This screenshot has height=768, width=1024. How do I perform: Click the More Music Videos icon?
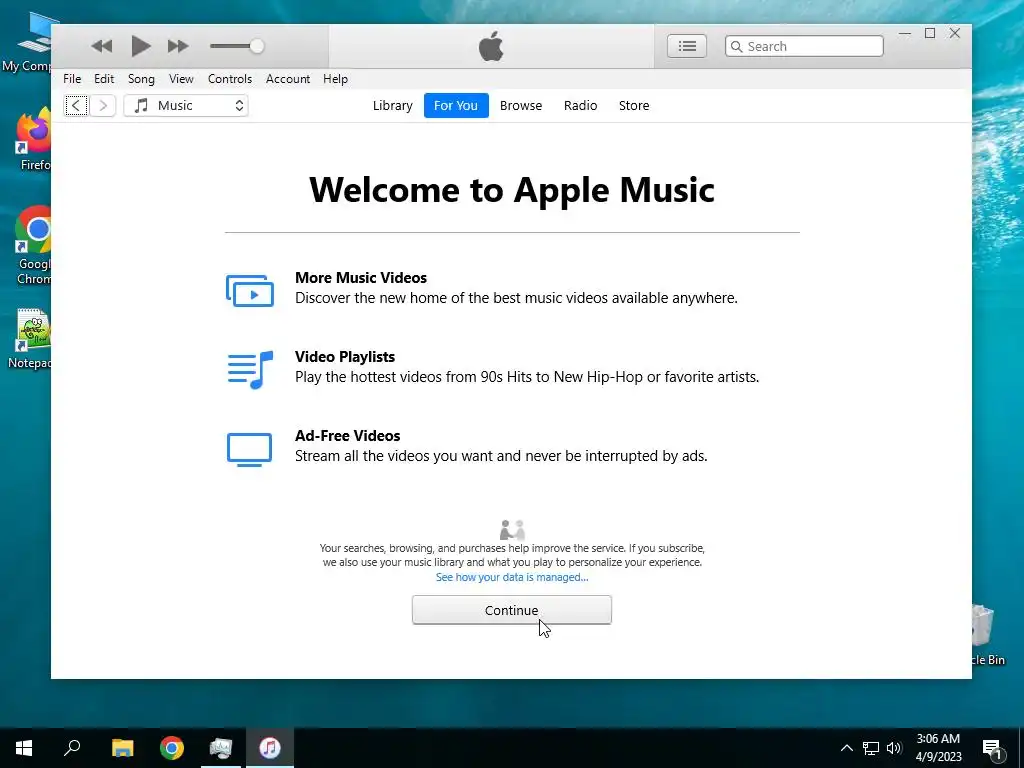[x=249, y=290]
